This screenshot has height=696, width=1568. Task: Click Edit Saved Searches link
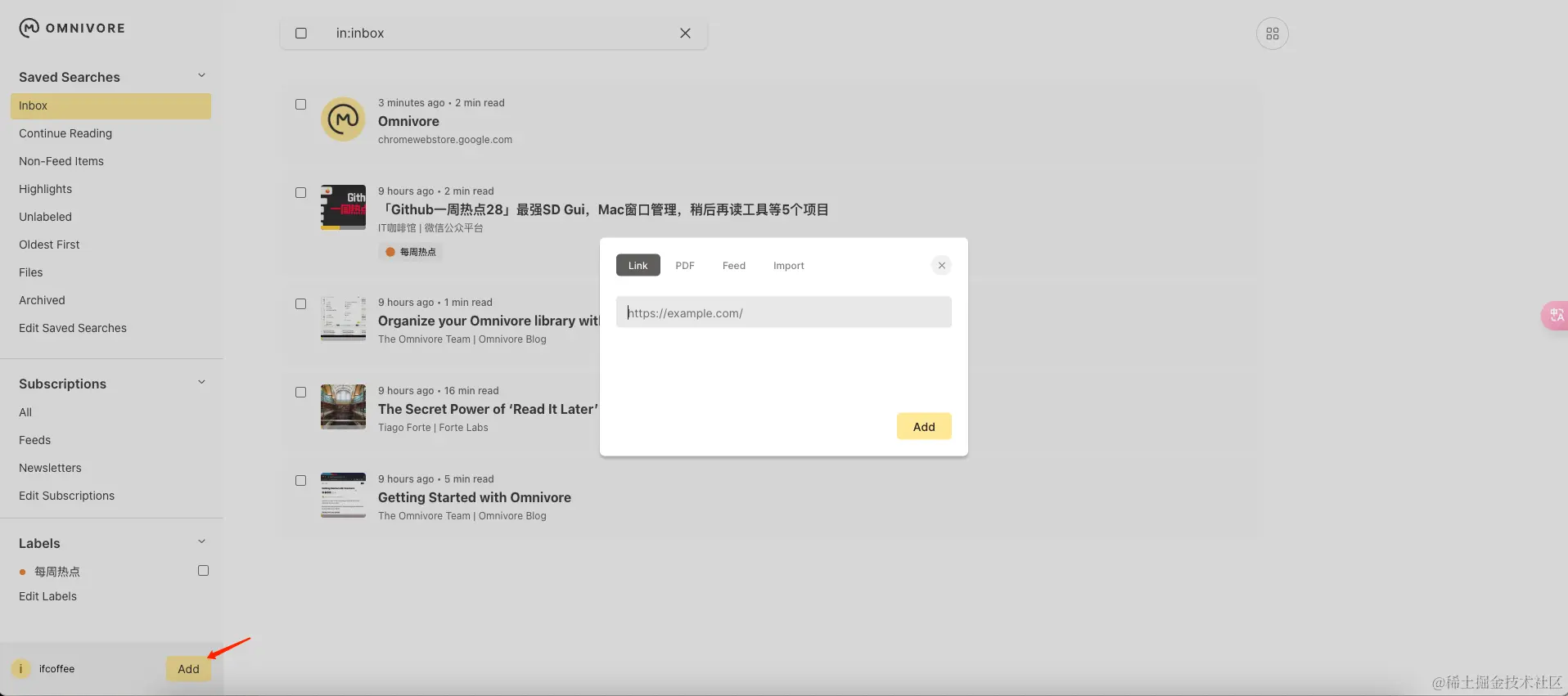pyautogui.click(x=73, y=328)
